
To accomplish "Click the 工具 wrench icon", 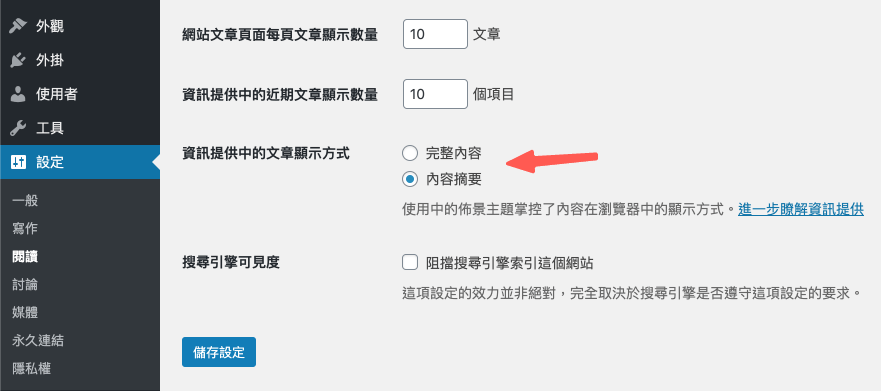I will pos(19,128).
